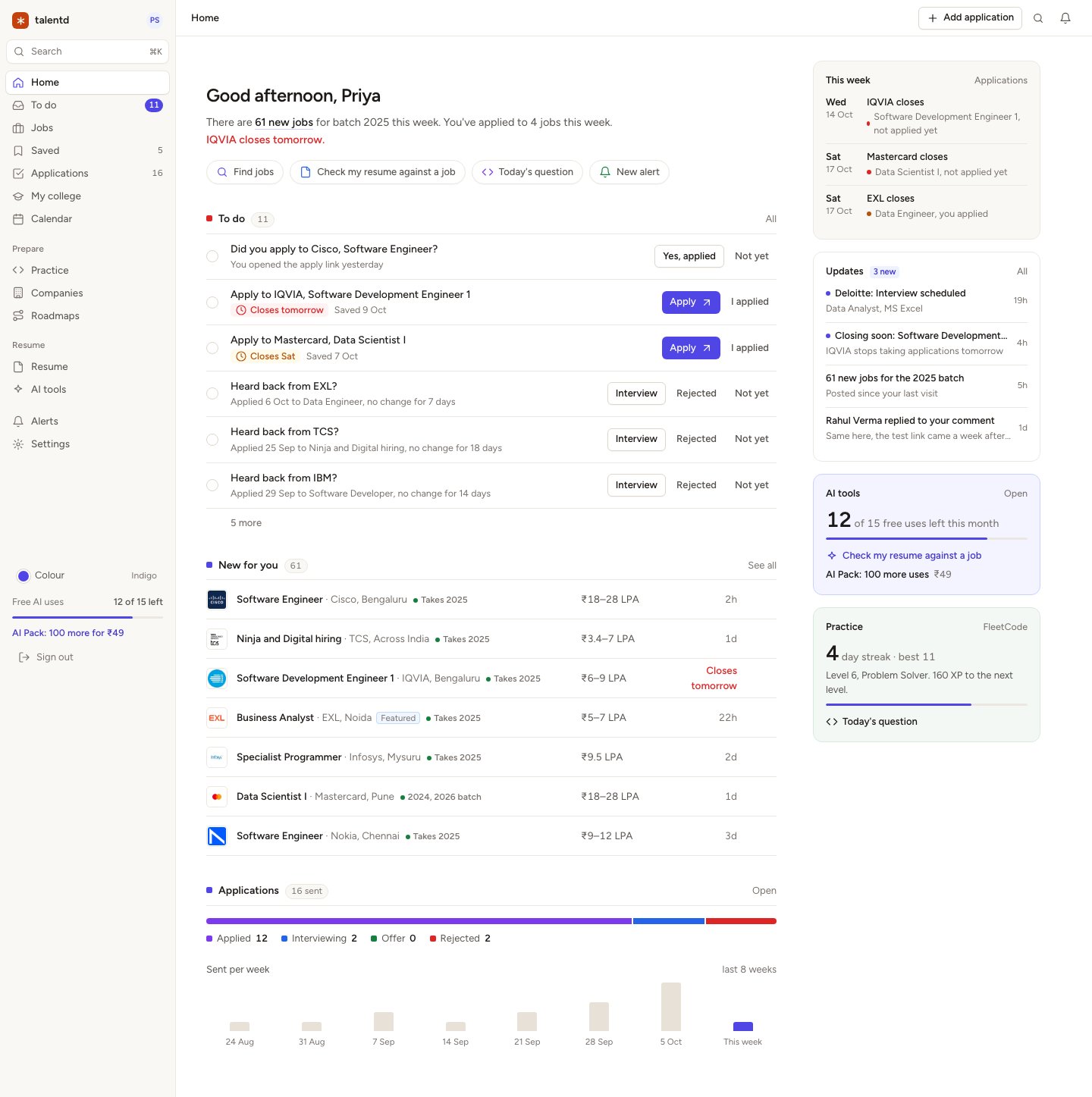Tick the Apply to Mastercard to-do circle
The width and height of the screenshot is (1092, 1097).
pos(212,348)
